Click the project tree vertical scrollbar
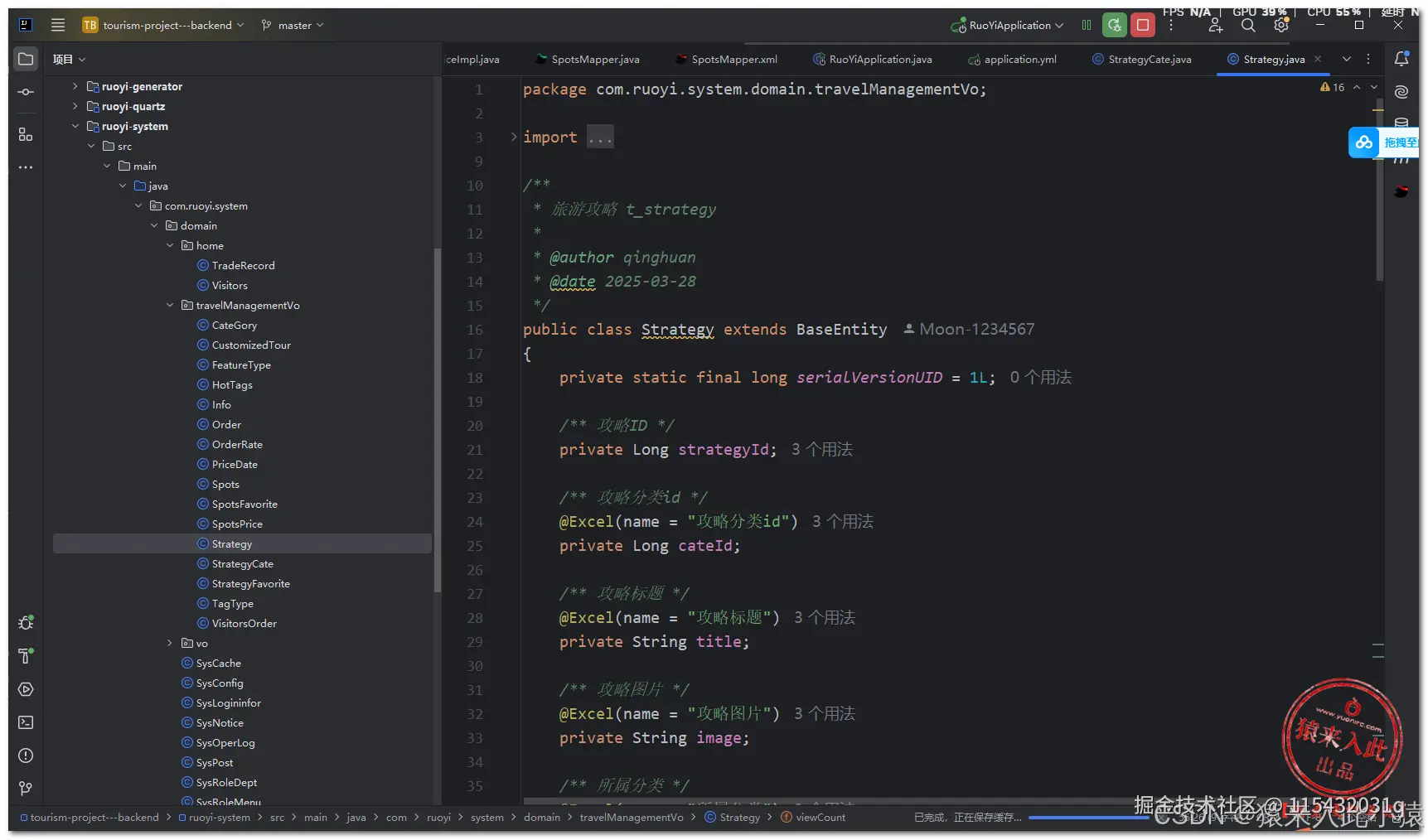Image resolution: width=1428 pixels, height=840 pixels. (x=437, y=421)
